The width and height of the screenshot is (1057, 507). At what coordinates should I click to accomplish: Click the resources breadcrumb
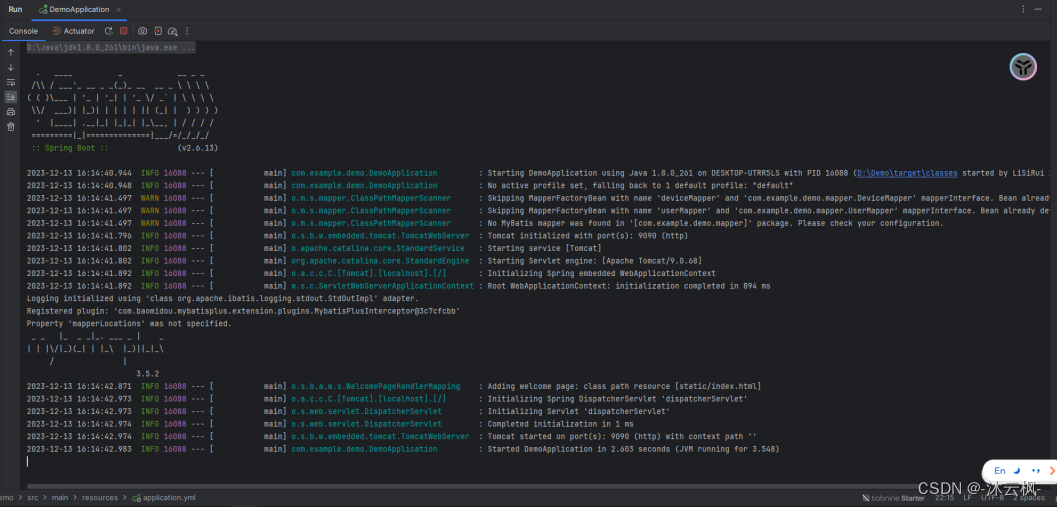point(100,498)
